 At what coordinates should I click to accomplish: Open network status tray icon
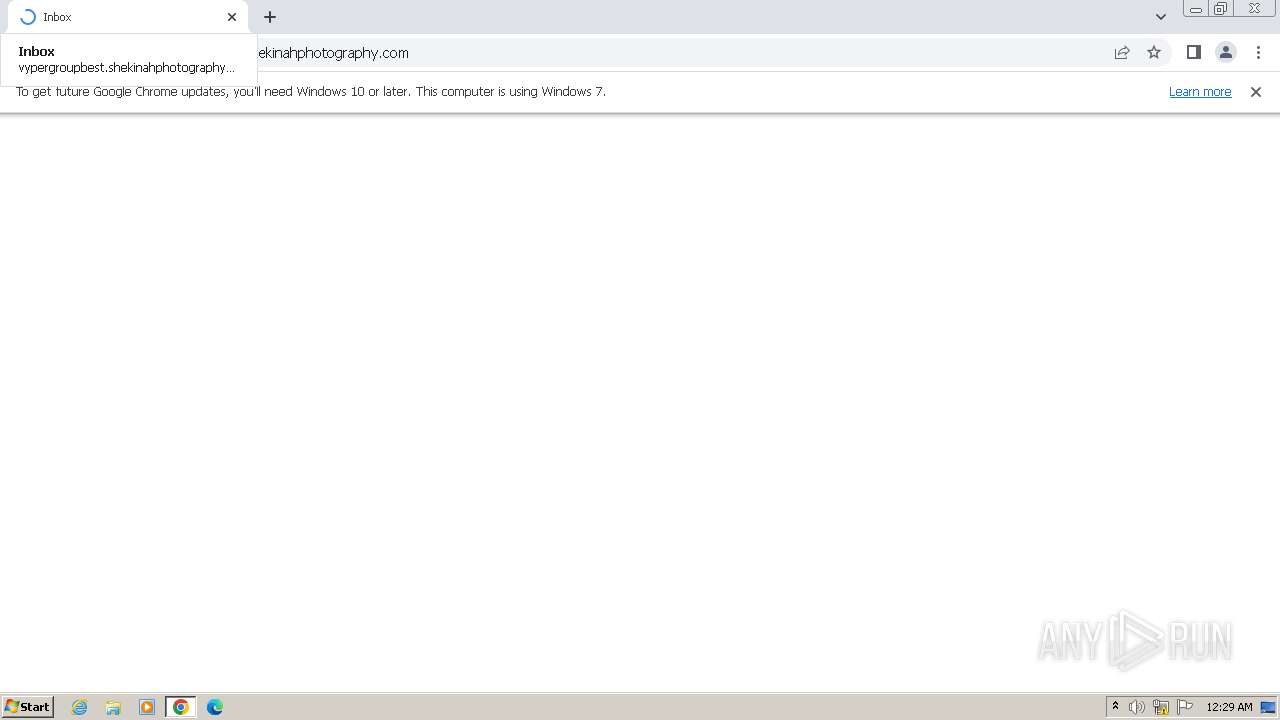(x=1161, y=707)
